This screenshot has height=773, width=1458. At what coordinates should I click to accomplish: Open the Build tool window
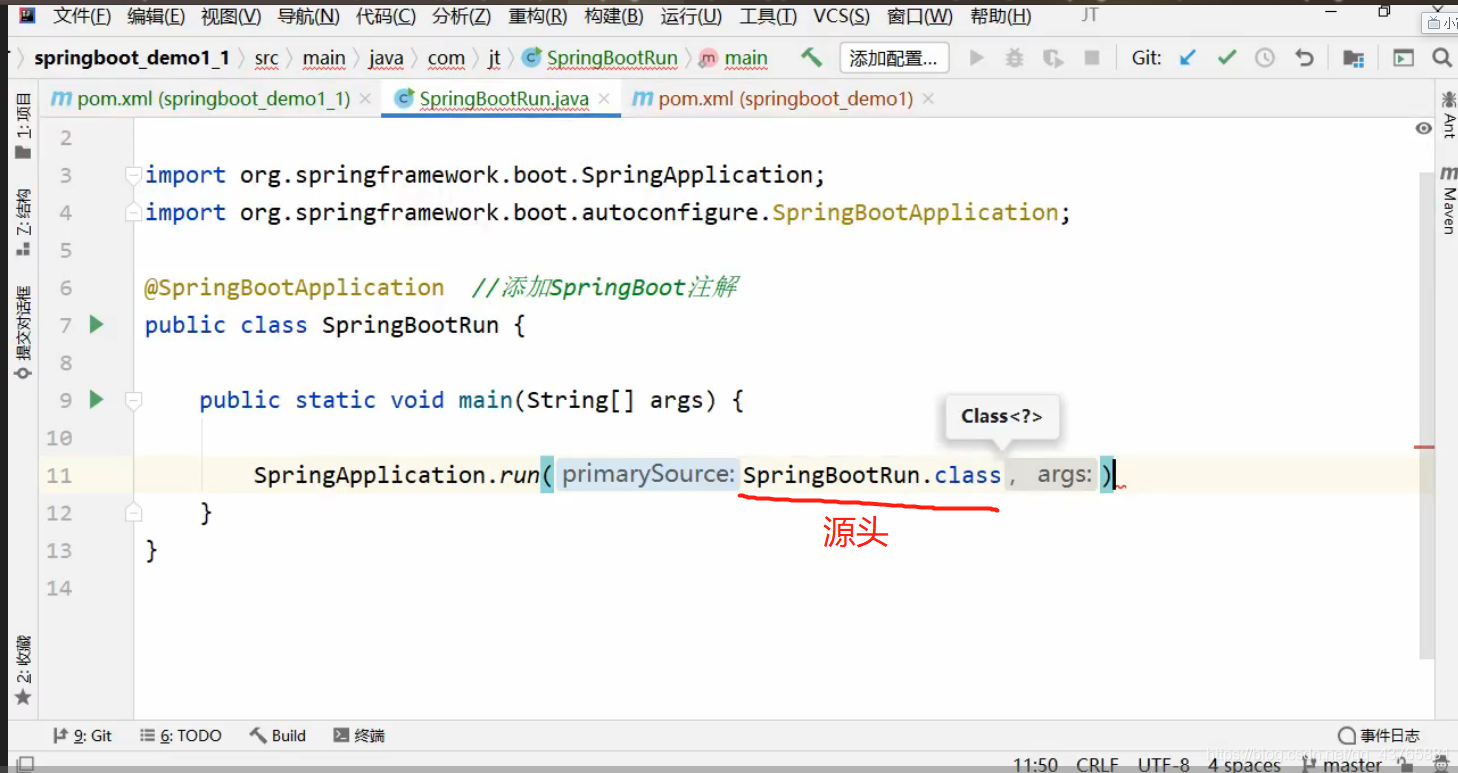coord(278,735)
